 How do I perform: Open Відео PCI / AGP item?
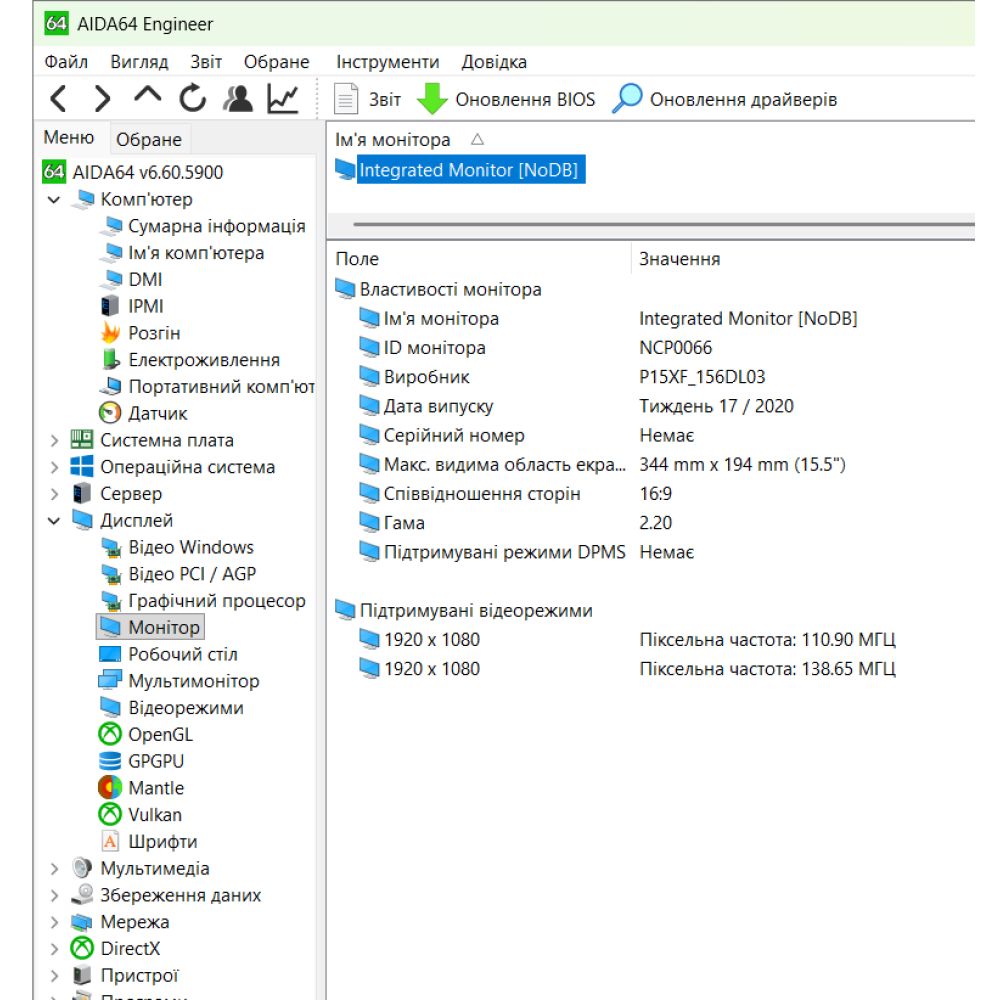click(x=179, y=574)
